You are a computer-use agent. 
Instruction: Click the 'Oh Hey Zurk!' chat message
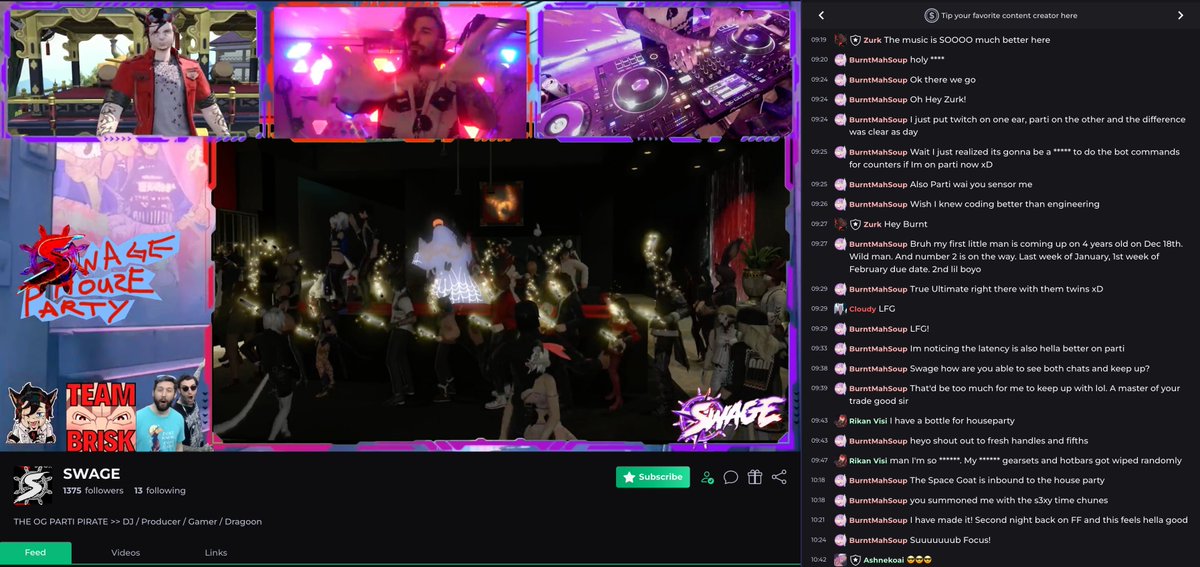point(938,100)
